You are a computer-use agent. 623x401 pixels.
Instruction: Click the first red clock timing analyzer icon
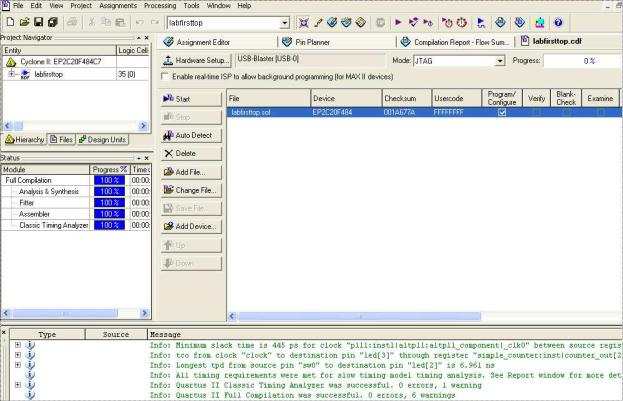coord(447,23)
